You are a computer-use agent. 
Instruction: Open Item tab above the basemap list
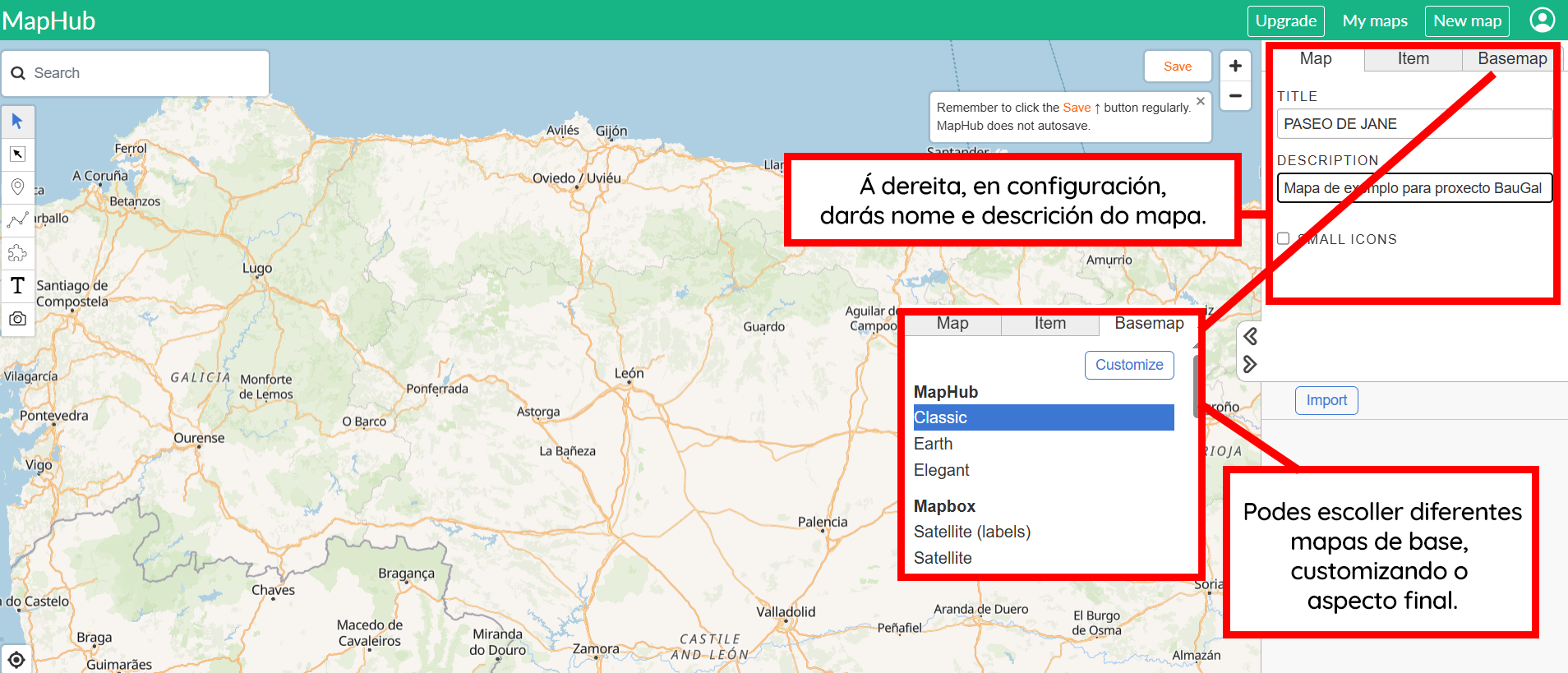(1050, 323)
